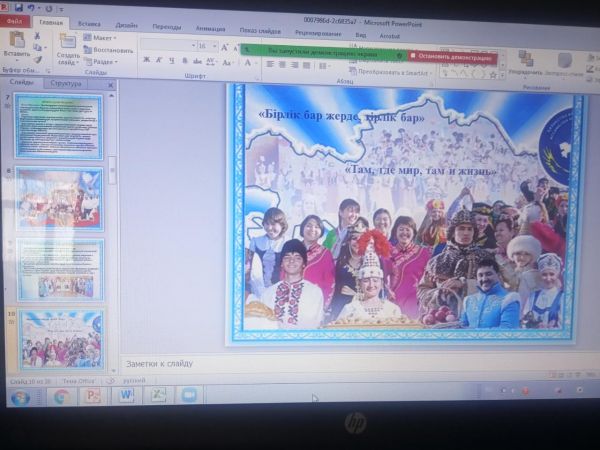Switch to the Вставка ribbon tab

click(x=89, y=22)
